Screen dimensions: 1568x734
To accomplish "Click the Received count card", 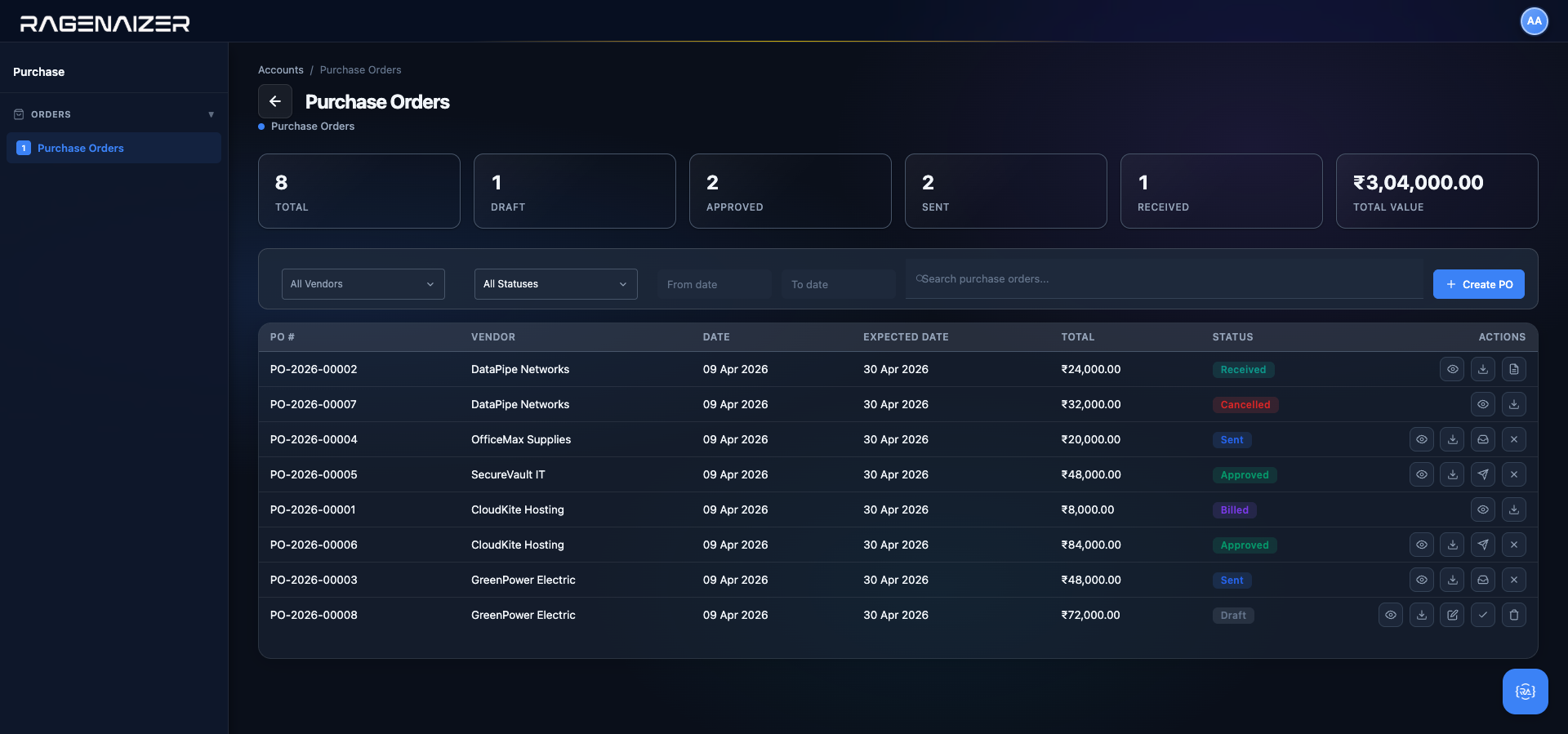I will 1222,191.
